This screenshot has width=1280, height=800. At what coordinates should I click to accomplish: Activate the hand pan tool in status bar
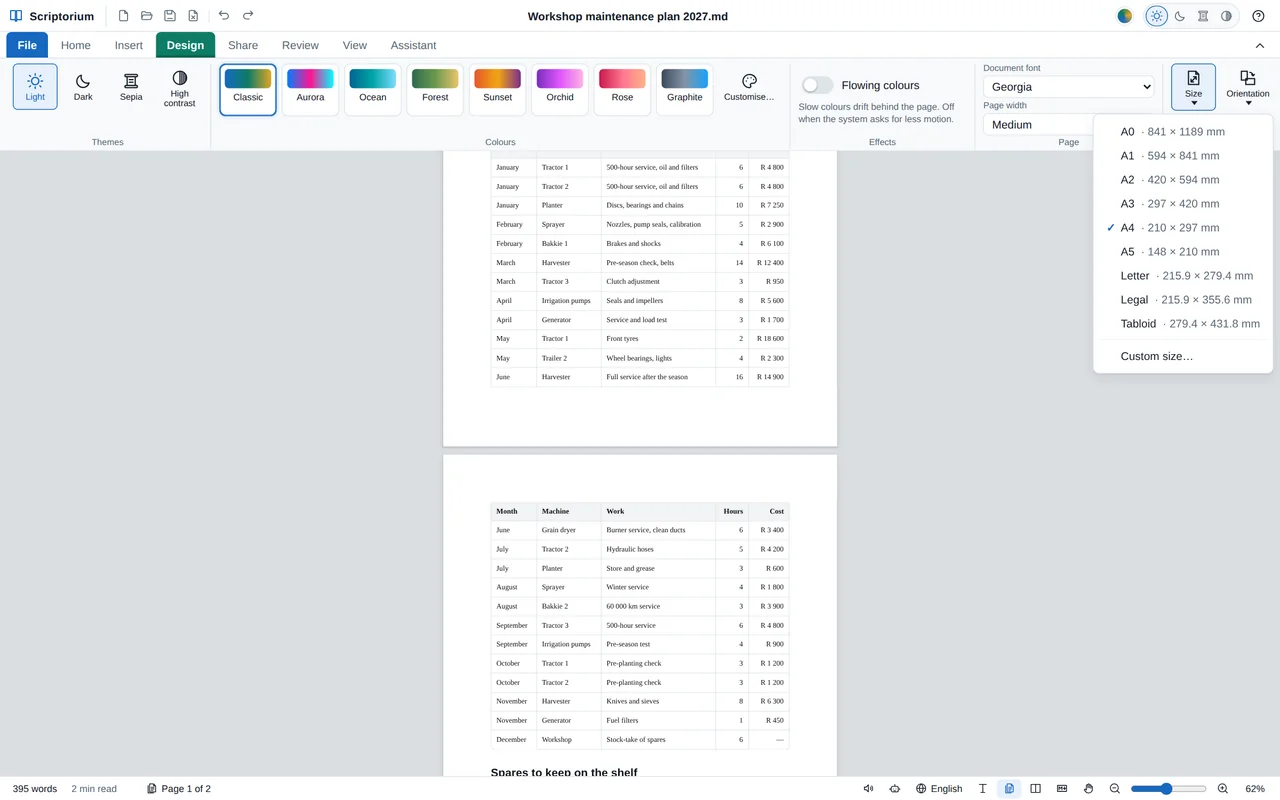(1088, 789)
